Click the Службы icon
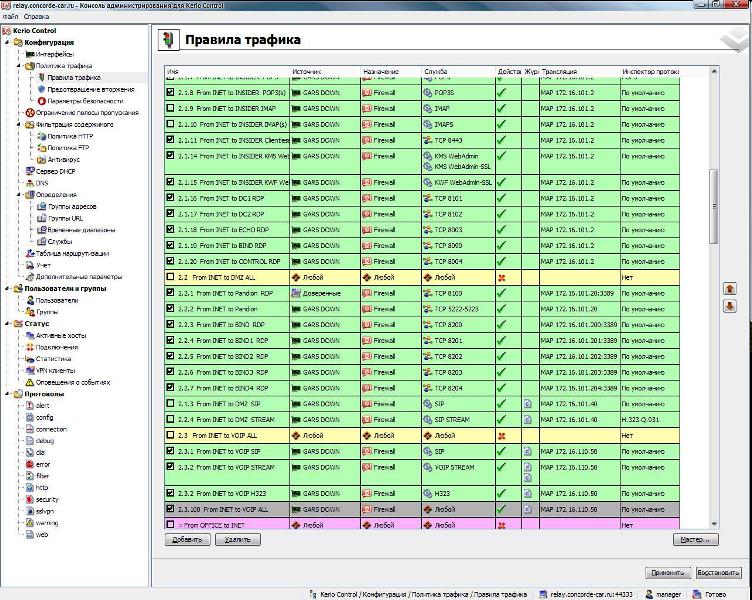Screen dimensions: 752x600 (x=42, y=241)
